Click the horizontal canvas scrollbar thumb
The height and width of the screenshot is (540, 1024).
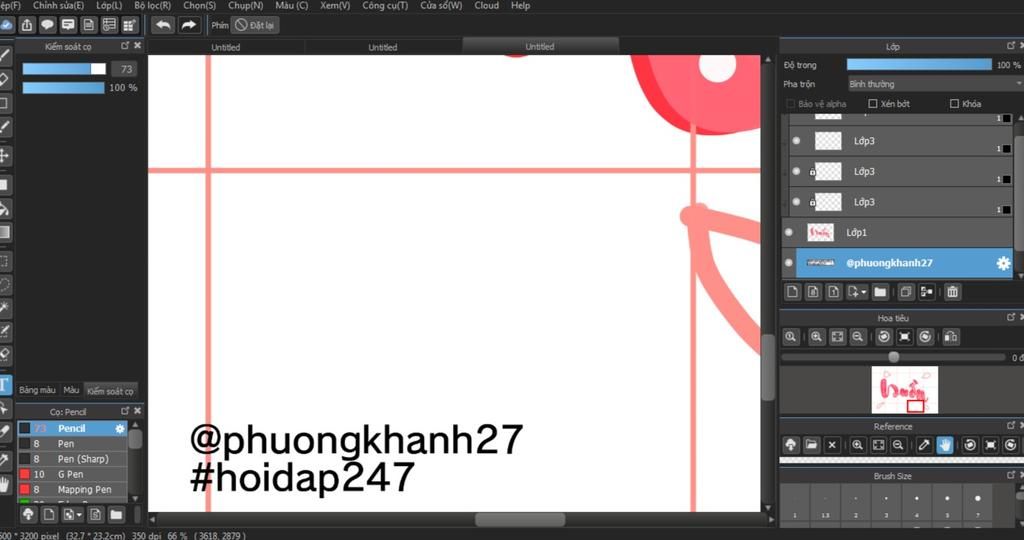click(x=520, y=520)
